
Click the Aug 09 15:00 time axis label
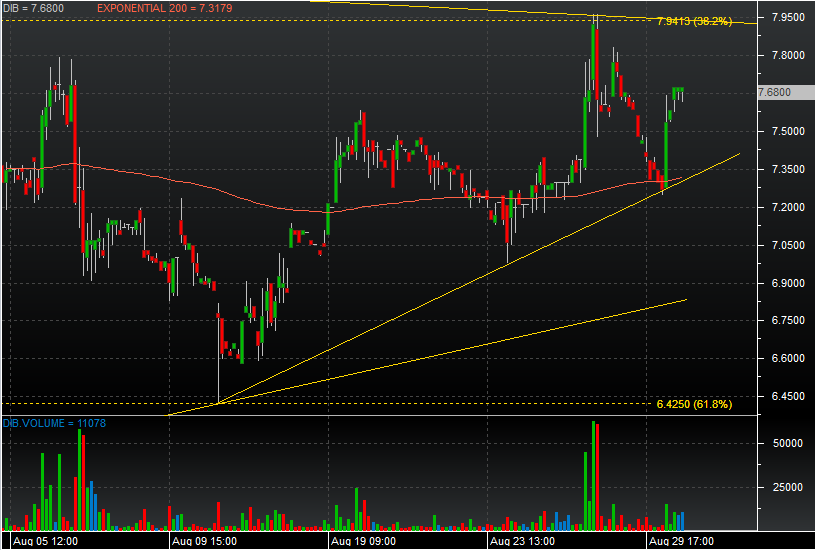coord(203,540)
